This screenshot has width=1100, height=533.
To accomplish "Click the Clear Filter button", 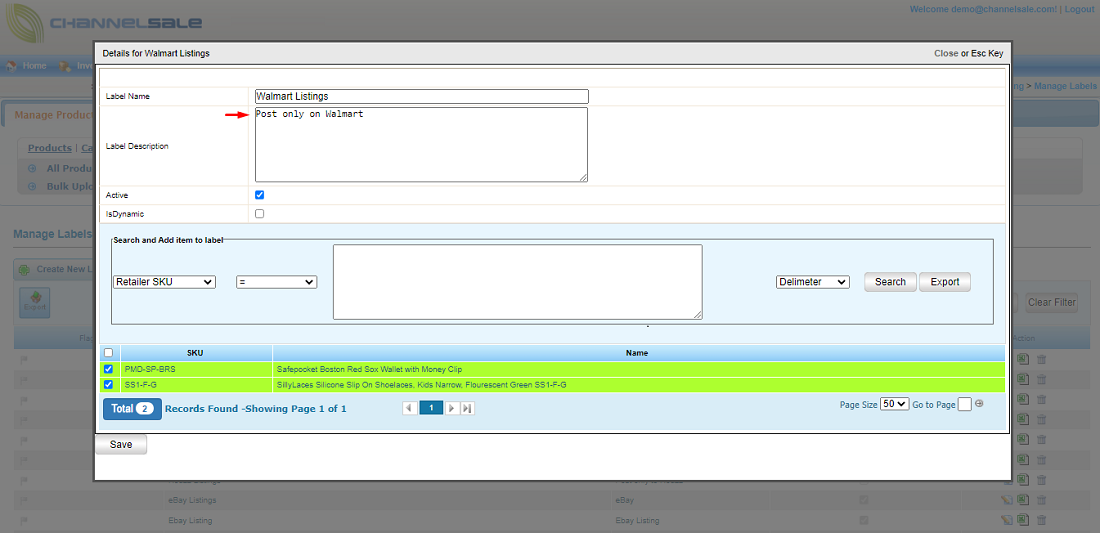I will [1052, 303].
